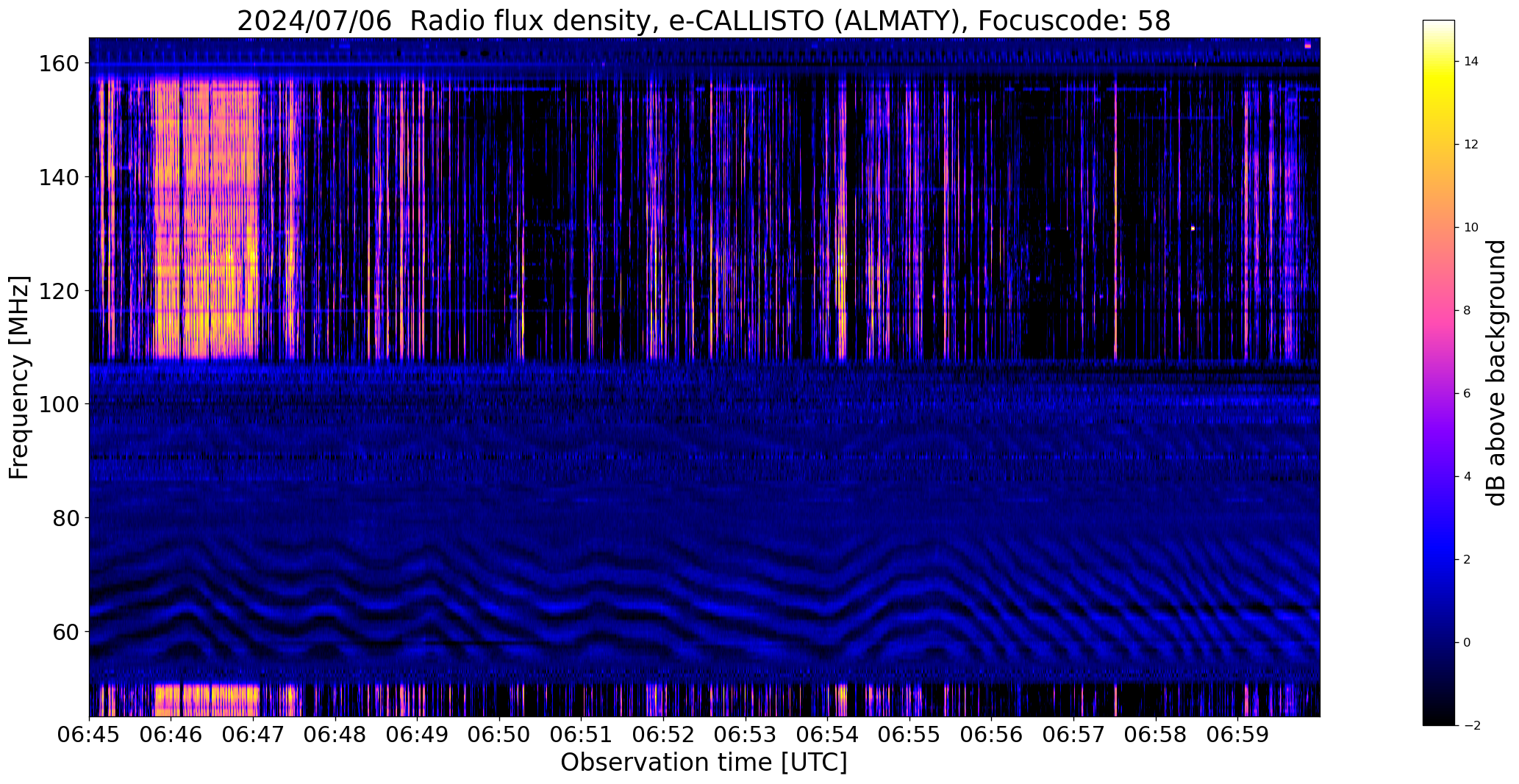Click the 'Frequency [MHz]' y-axis label
1519x784 pixels.
[x=19, y=378]
